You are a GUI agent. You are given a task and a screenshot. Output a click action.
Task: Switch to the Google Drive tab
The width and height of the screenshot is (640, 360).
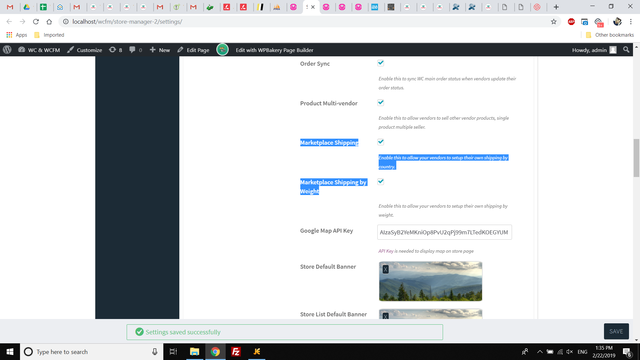click(27, 7)
